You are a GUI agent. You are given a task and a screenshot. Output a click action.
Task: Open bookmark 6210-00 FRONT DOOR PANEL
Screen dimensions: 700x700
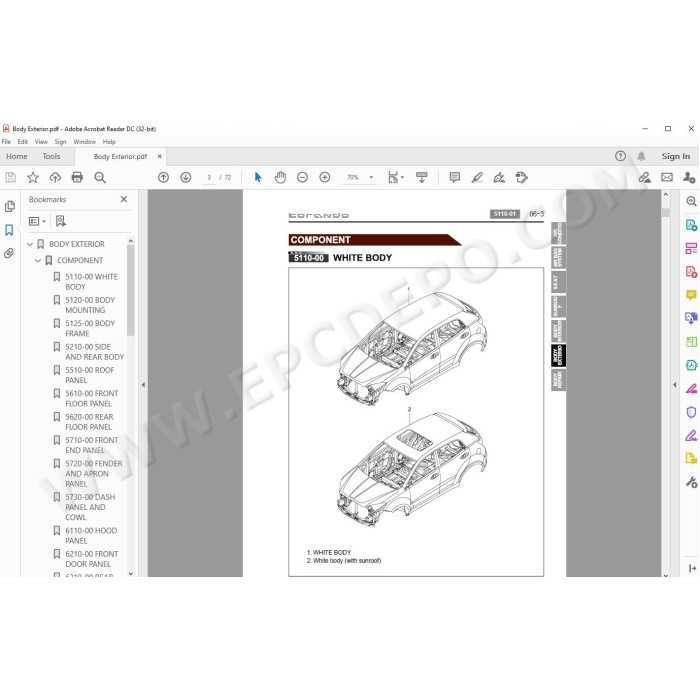tap(92, 559)
